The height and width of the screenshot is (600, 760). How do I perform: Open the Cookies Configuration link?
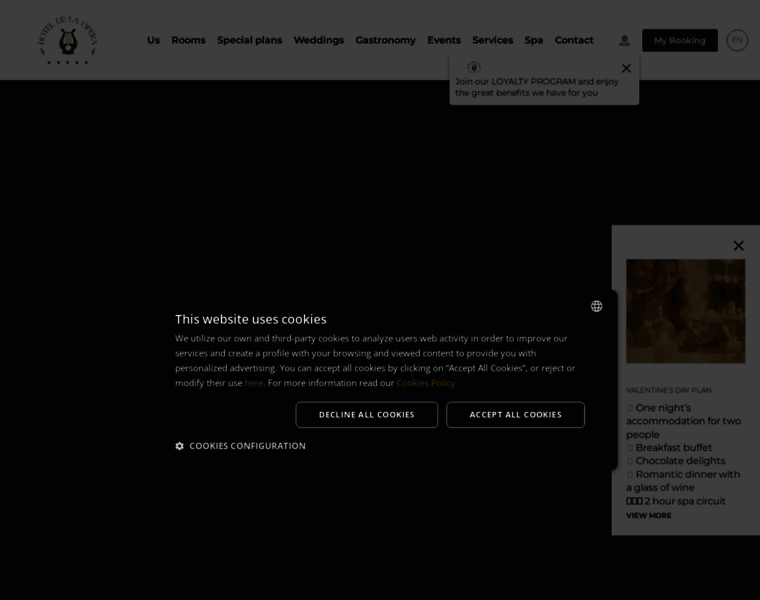pyautogui.click(x=247, y=446)
